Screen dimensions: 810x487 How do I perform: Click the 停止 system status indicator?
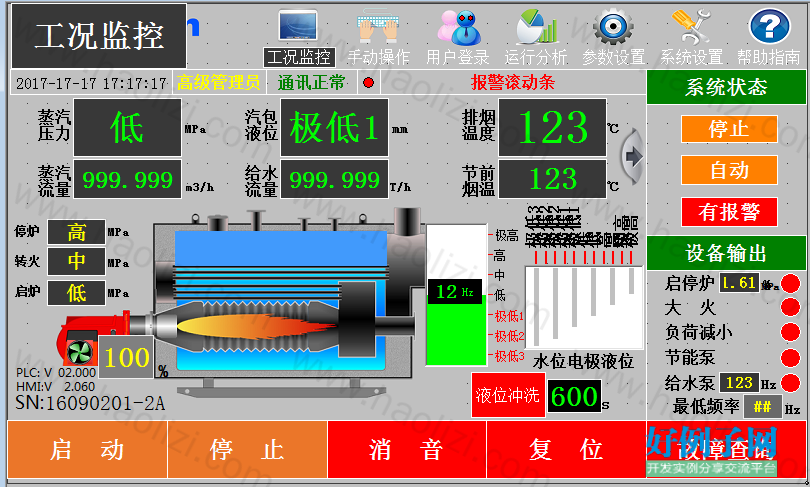[729, 129]
